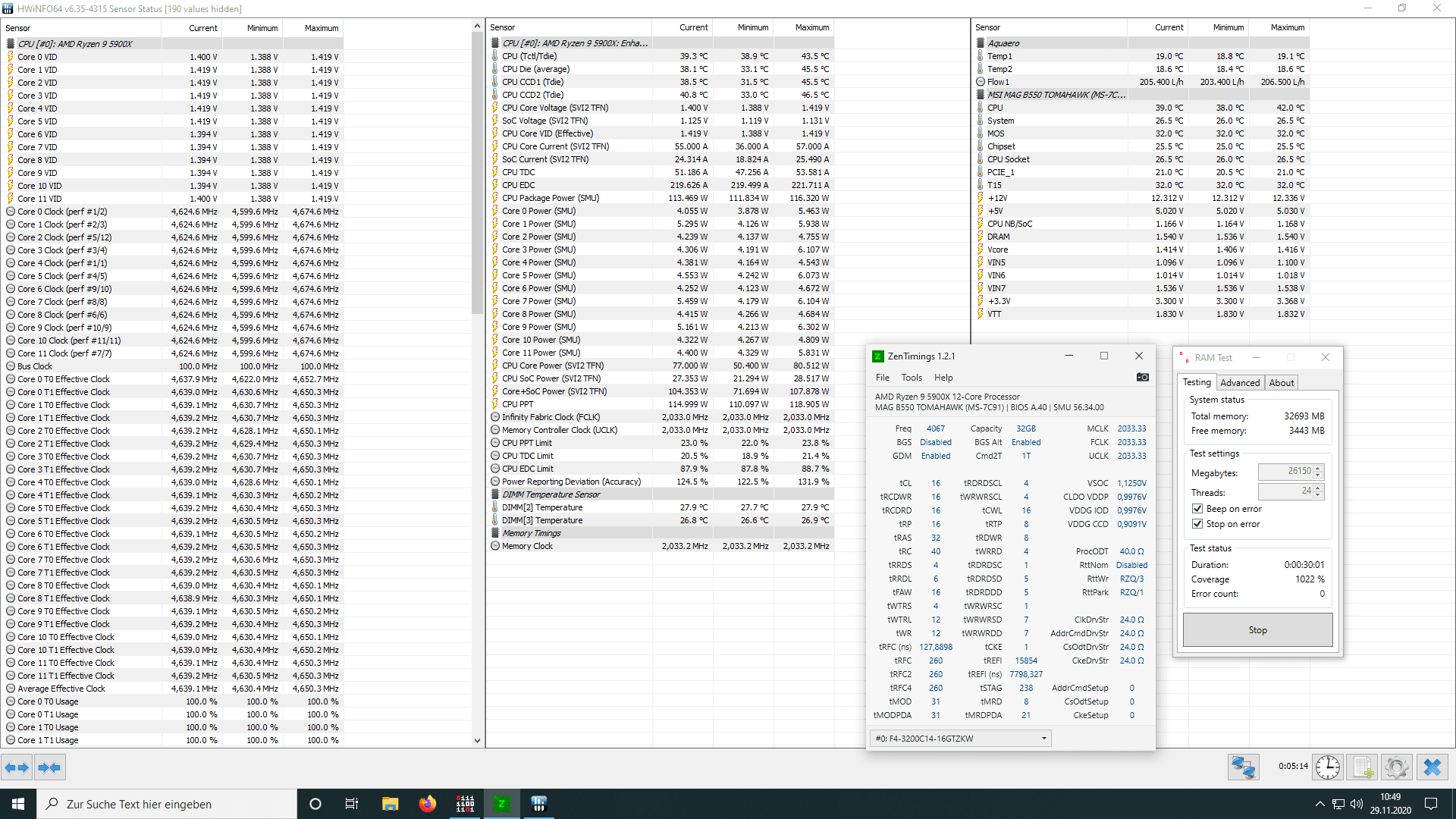Open Cortana from the taskbar circle
Image resolution: width=1456 pixels, height=819 pixels.
pyautogui.click(x=315, y=804)
